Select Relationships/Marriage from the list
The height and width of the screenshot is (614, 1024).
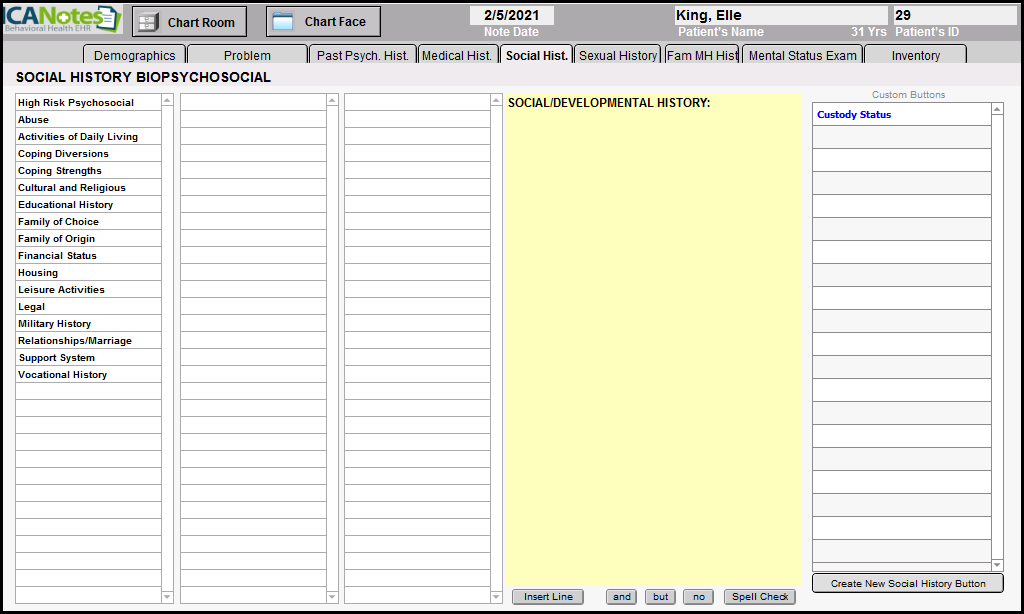tap(75, 341)
